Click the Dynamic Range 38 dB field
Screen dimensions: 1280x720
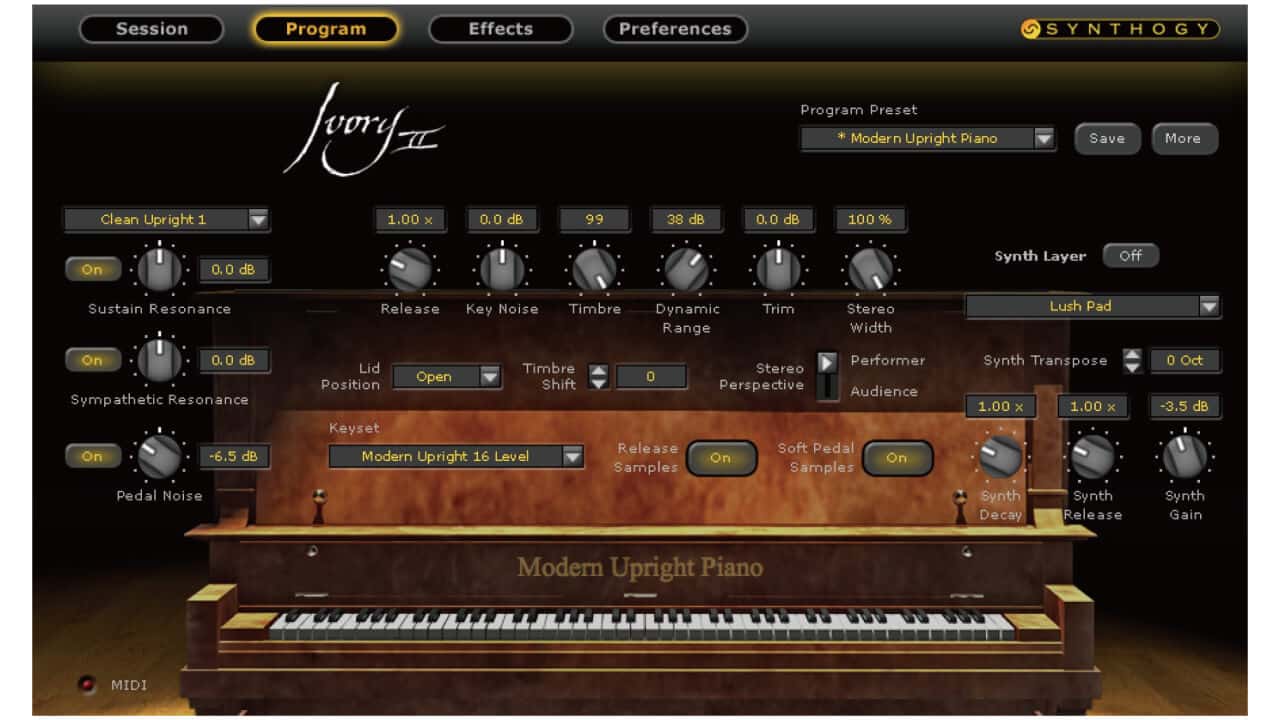click(x=687, y=219)
